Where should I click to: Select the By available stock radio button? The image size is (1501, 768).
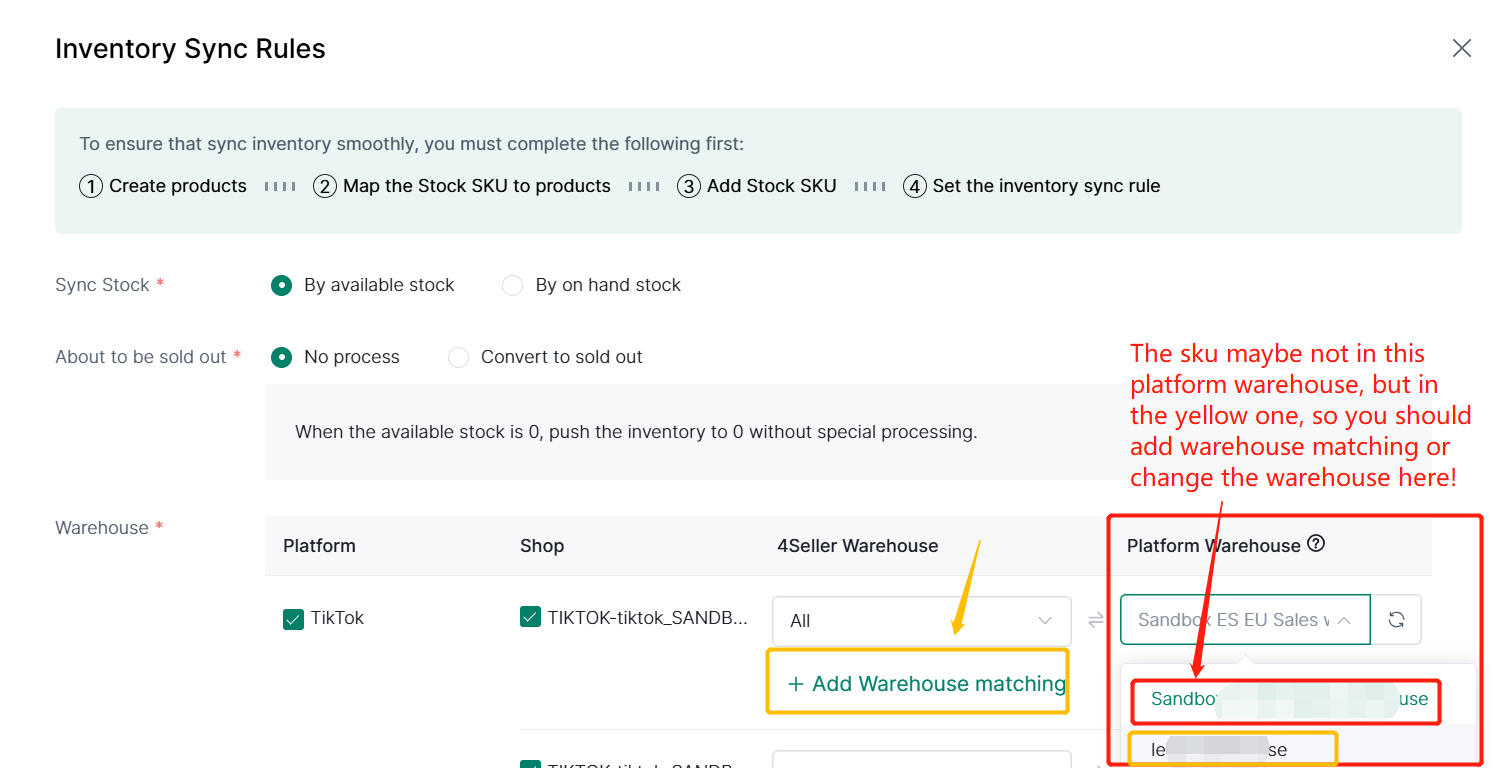click(x=282, y=285)
